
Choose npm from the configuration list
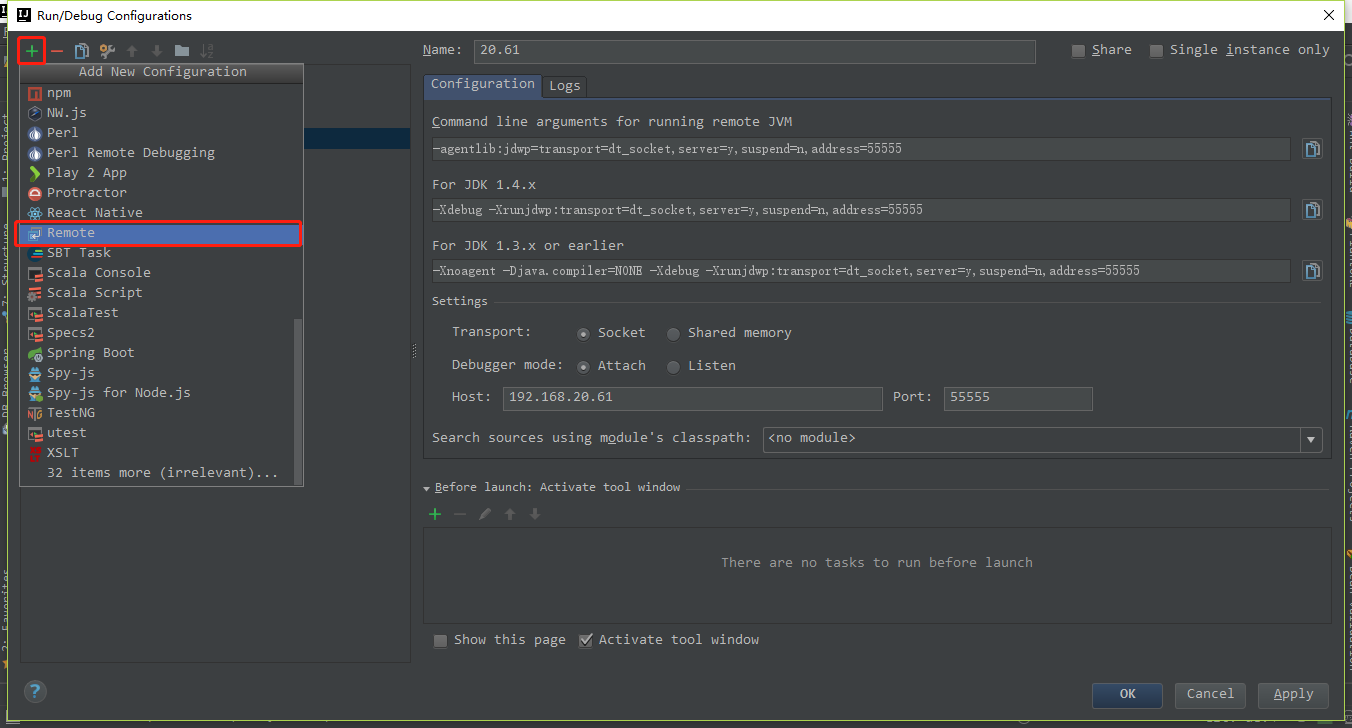click(x=161, y=93)
